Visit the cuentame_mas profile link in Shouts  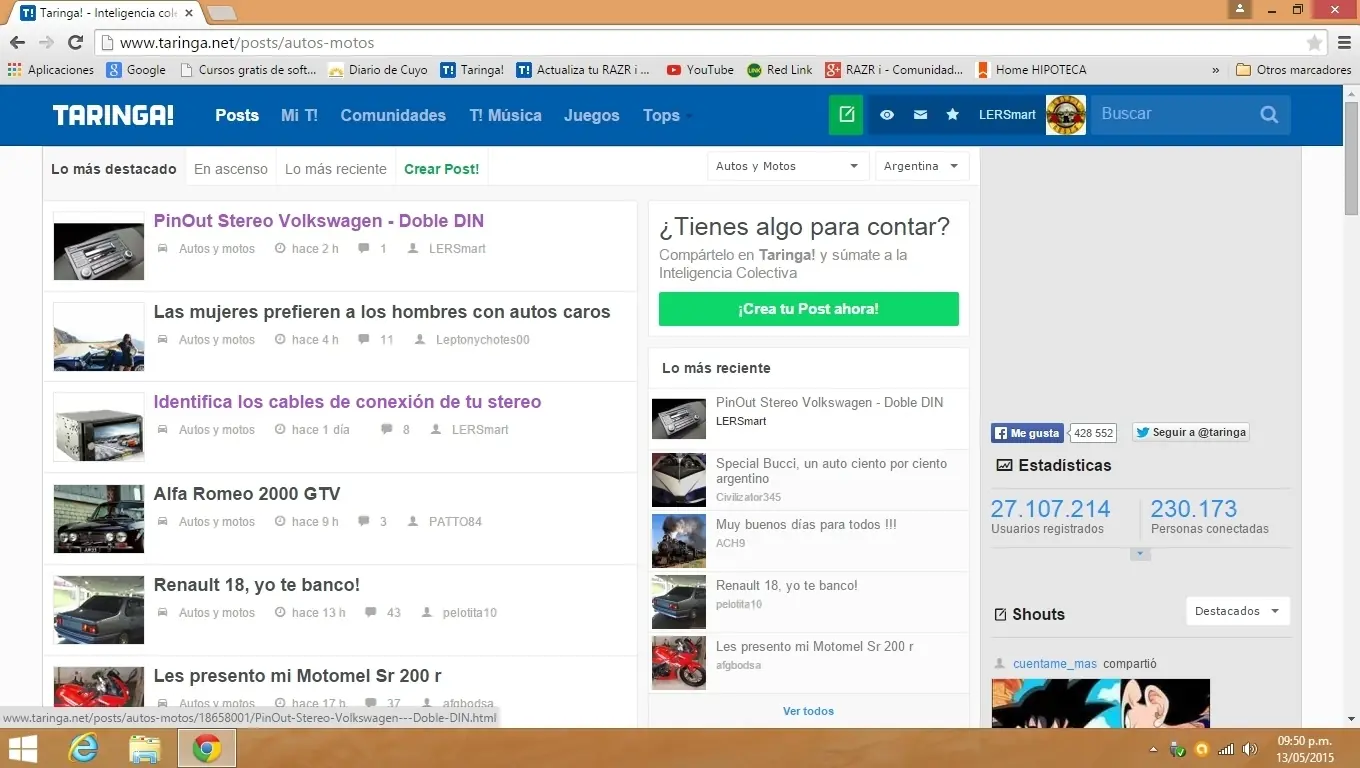tap(1055, 664)
